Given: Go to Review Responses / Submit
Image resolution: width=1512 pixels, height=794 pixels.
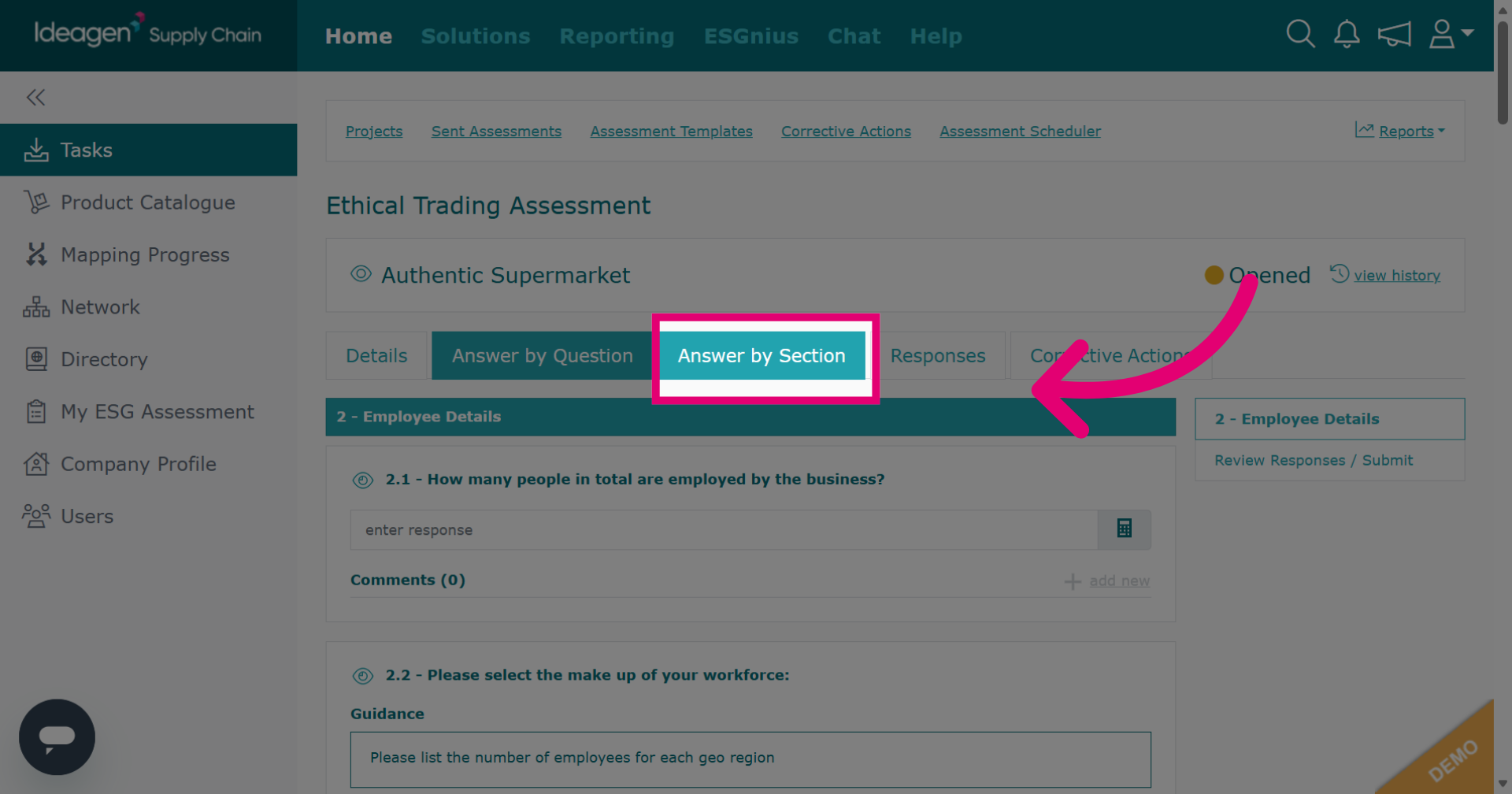Looking at the screenshot, I should [x=1313, y=460].
